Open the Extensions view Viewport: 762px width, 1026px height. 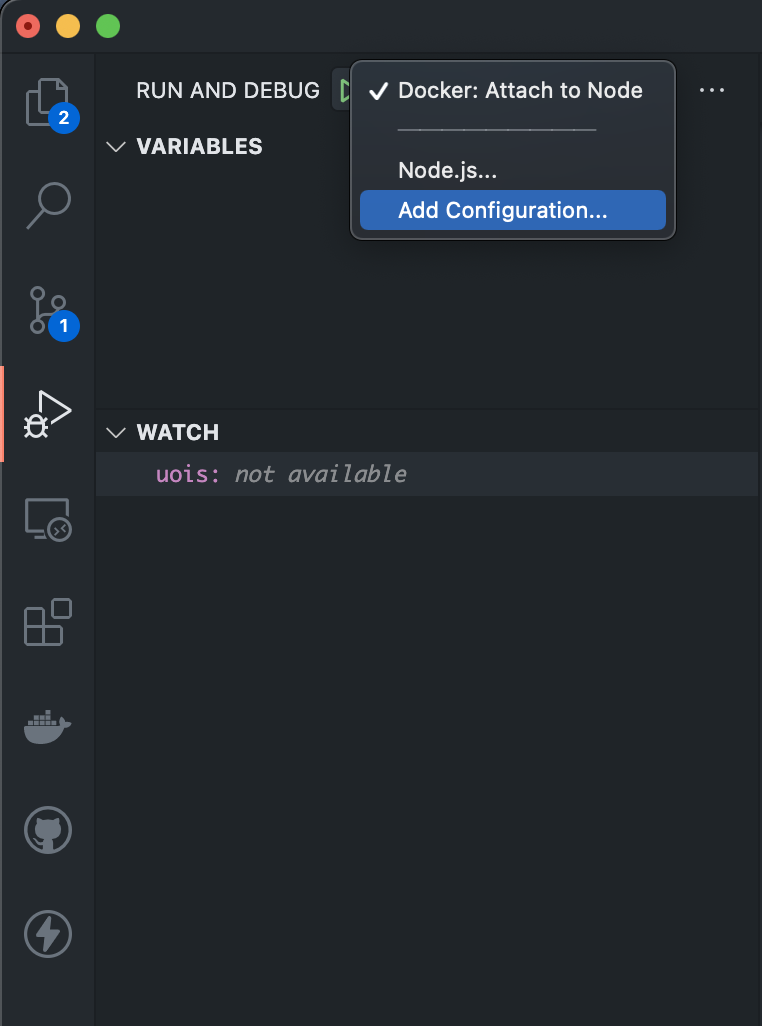click(x=47, y=623)
